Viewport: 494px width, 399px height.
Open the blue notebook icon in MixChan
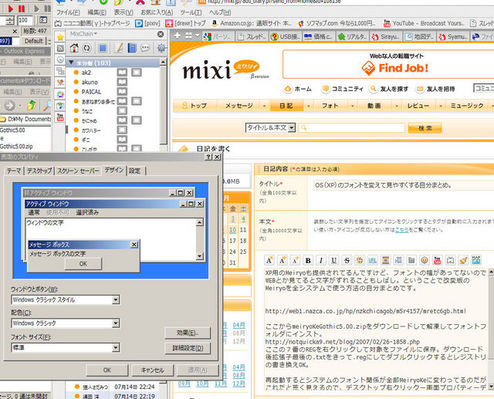click(x=132, y=48)
